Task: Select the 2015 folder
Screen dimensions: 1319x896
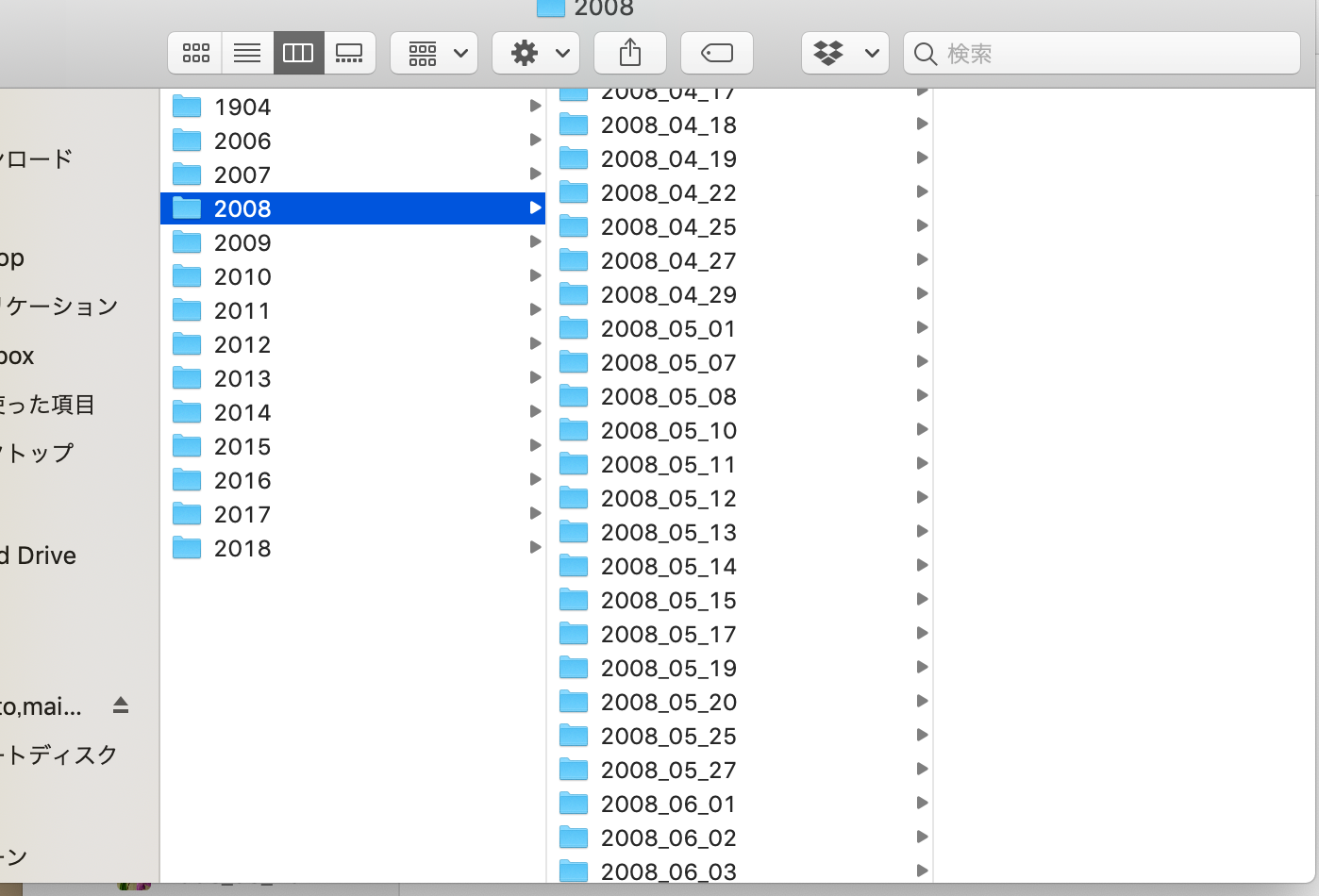Action: click(353, 446)
